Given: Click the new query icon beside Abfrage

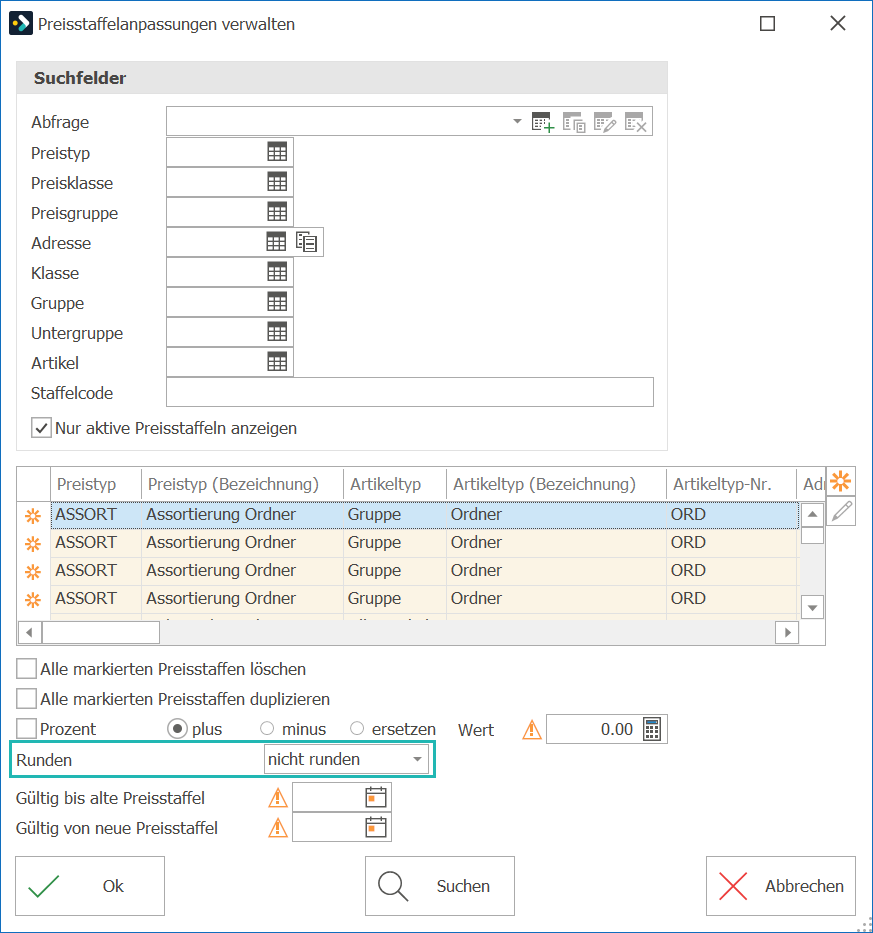Looking at the screenshot, I should pyautogui.click(x=543, y=122).
